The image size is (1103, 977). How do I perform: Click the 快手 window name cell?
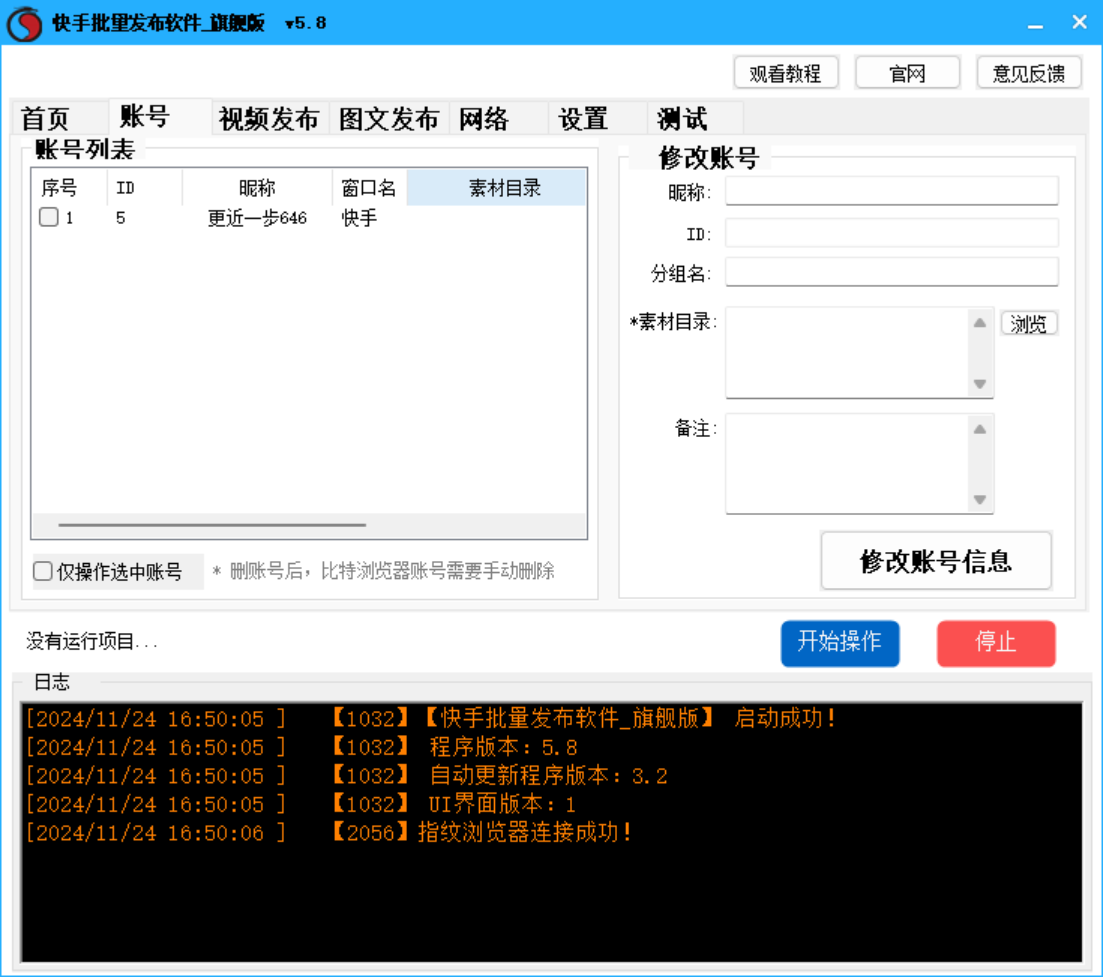[x=359, y=218]
